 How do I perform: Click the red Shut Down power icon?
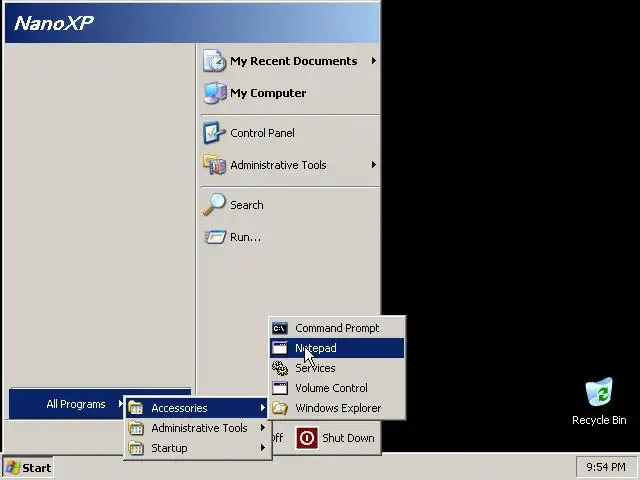(307, 438)
